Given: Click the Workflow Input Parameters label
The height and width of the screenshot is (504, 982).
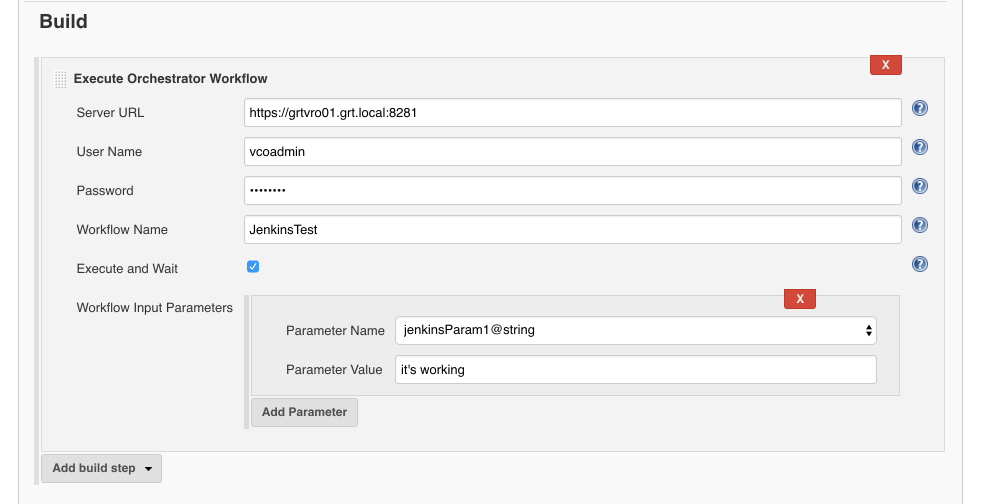Looking at the screenshot, I should (x=155, y=307).
